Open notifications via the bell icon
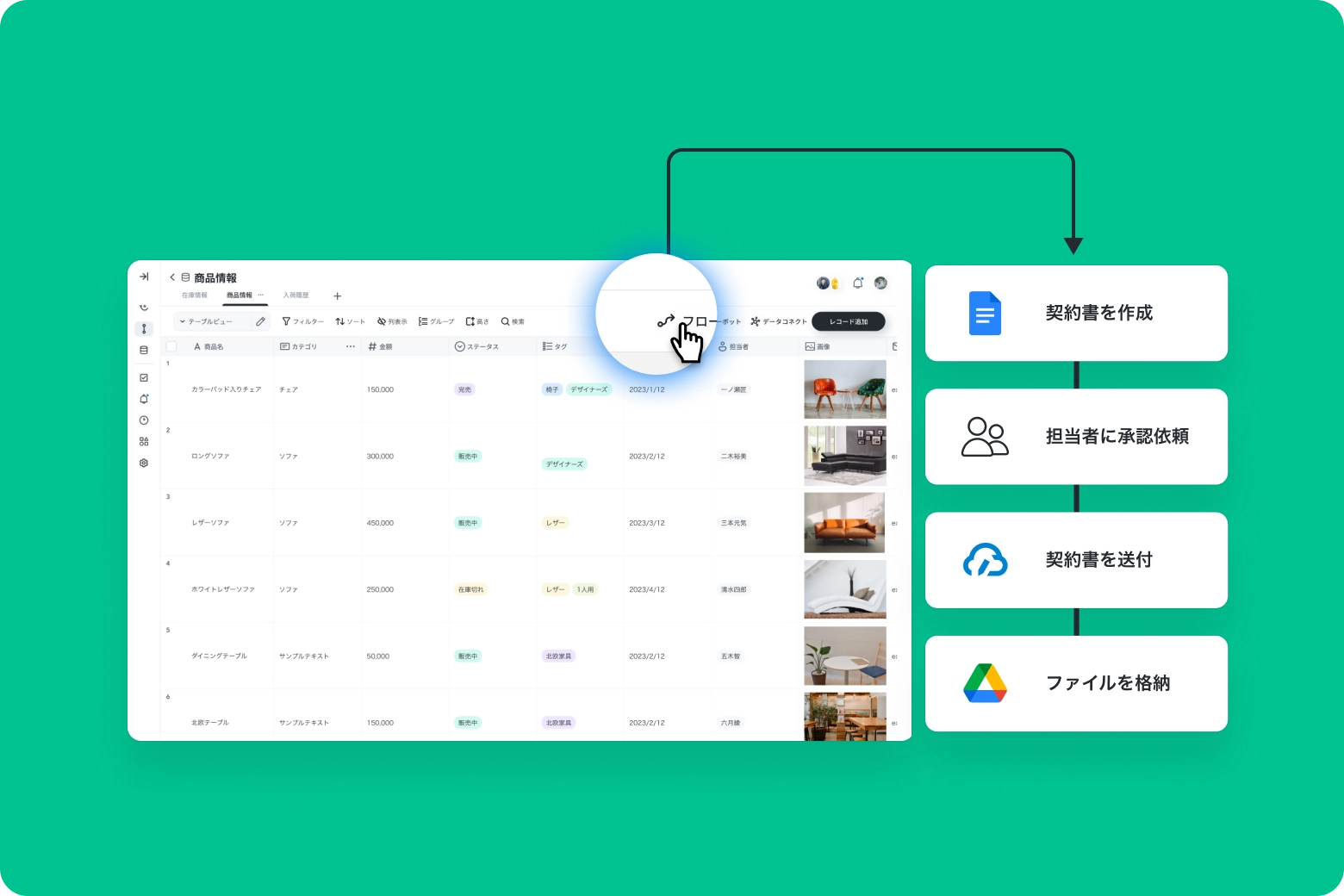 click(x=858, y=282)
